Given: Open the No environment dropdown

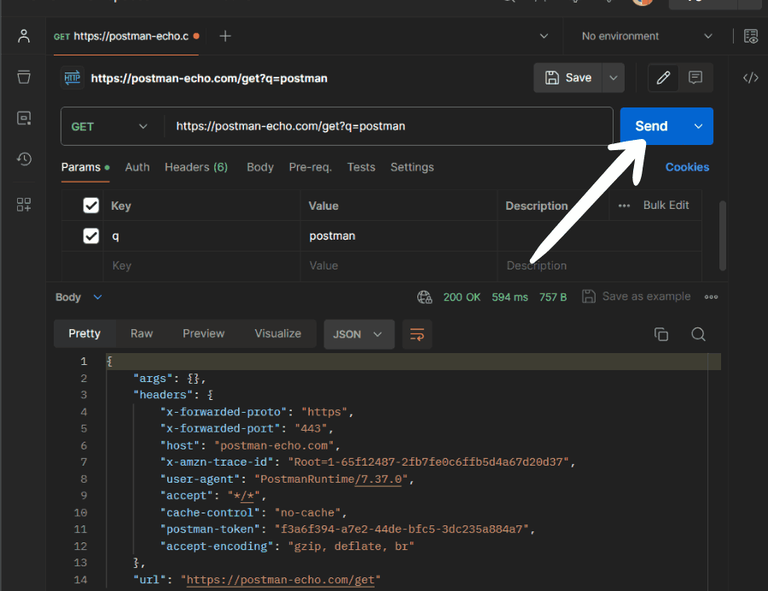Looking at the screenshot, I should point(646,36).
